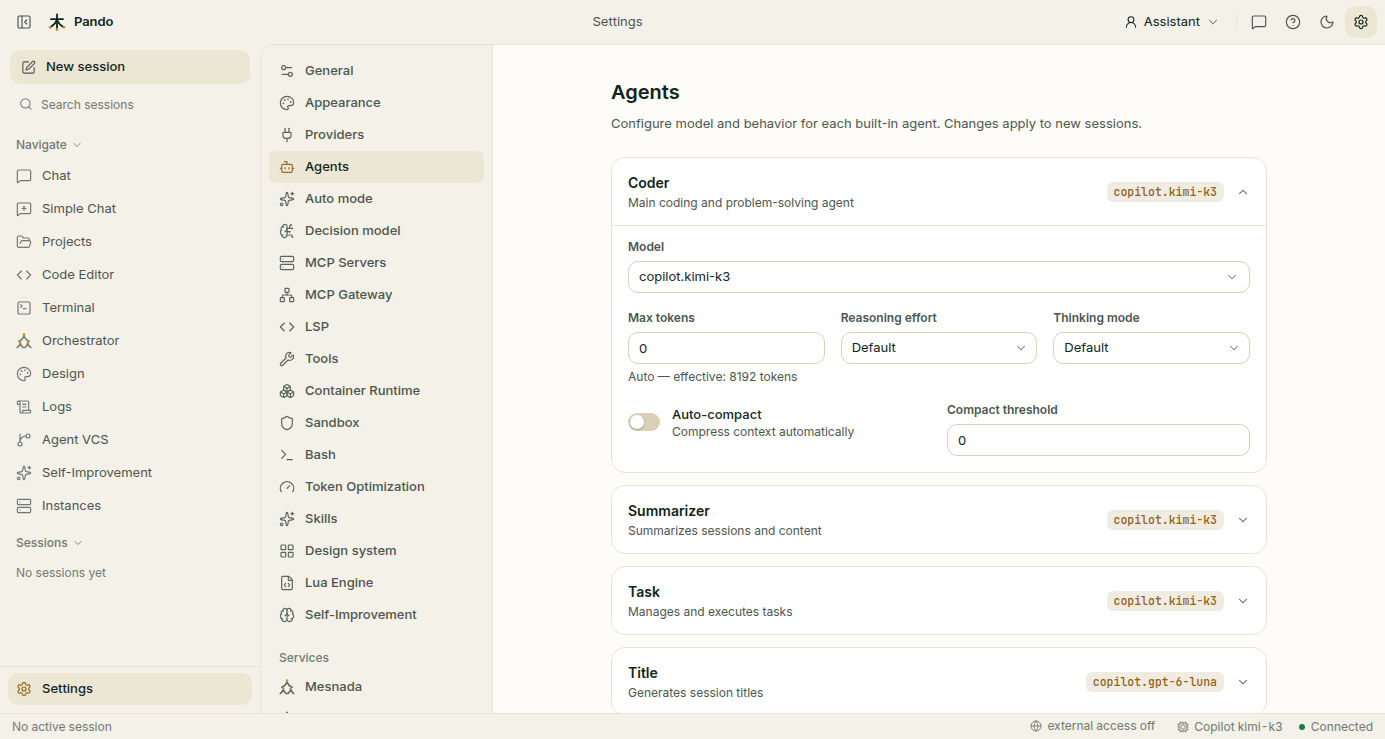Select the Token Optimization settings tab
The width and height of the screenshot is (1385, 739).
tap(376, 487)
